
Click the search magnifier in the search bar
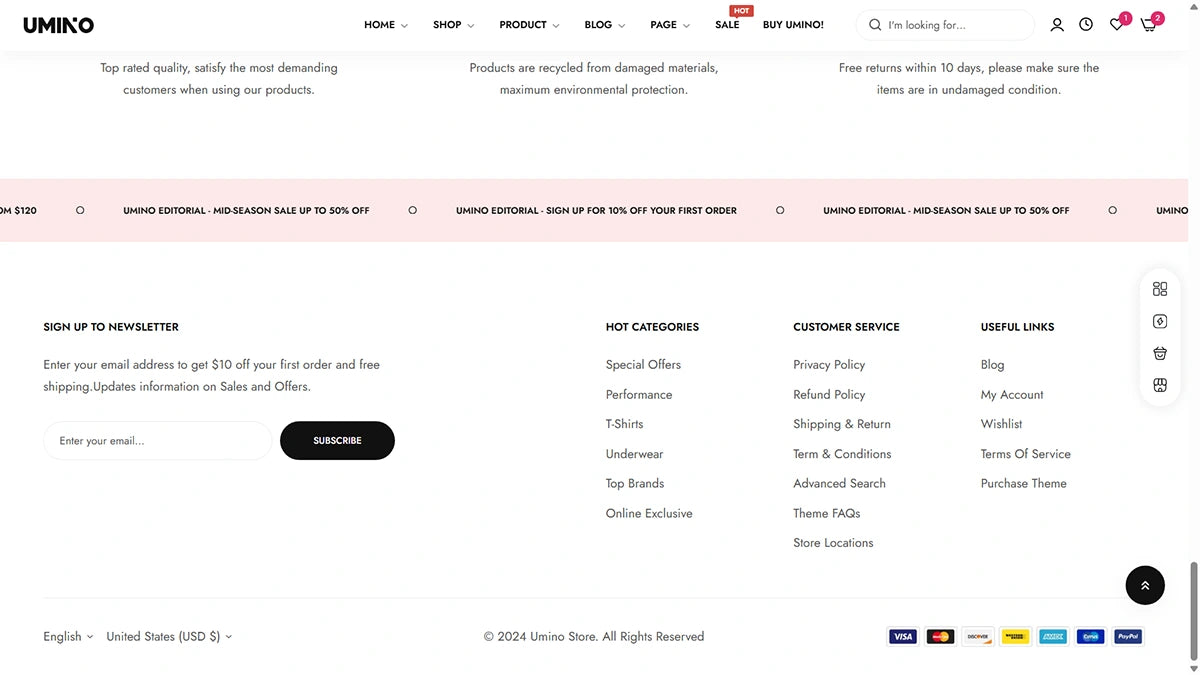[874, 24]
